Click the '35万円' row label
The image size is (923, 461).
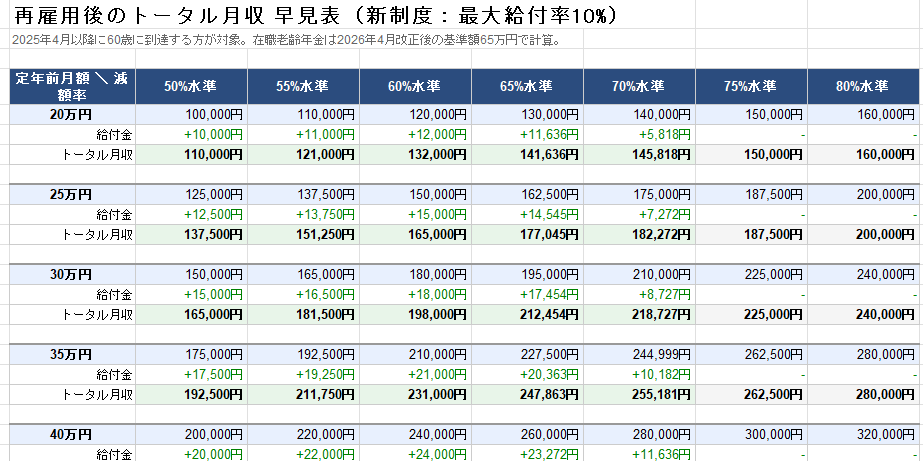click(72, 355)
